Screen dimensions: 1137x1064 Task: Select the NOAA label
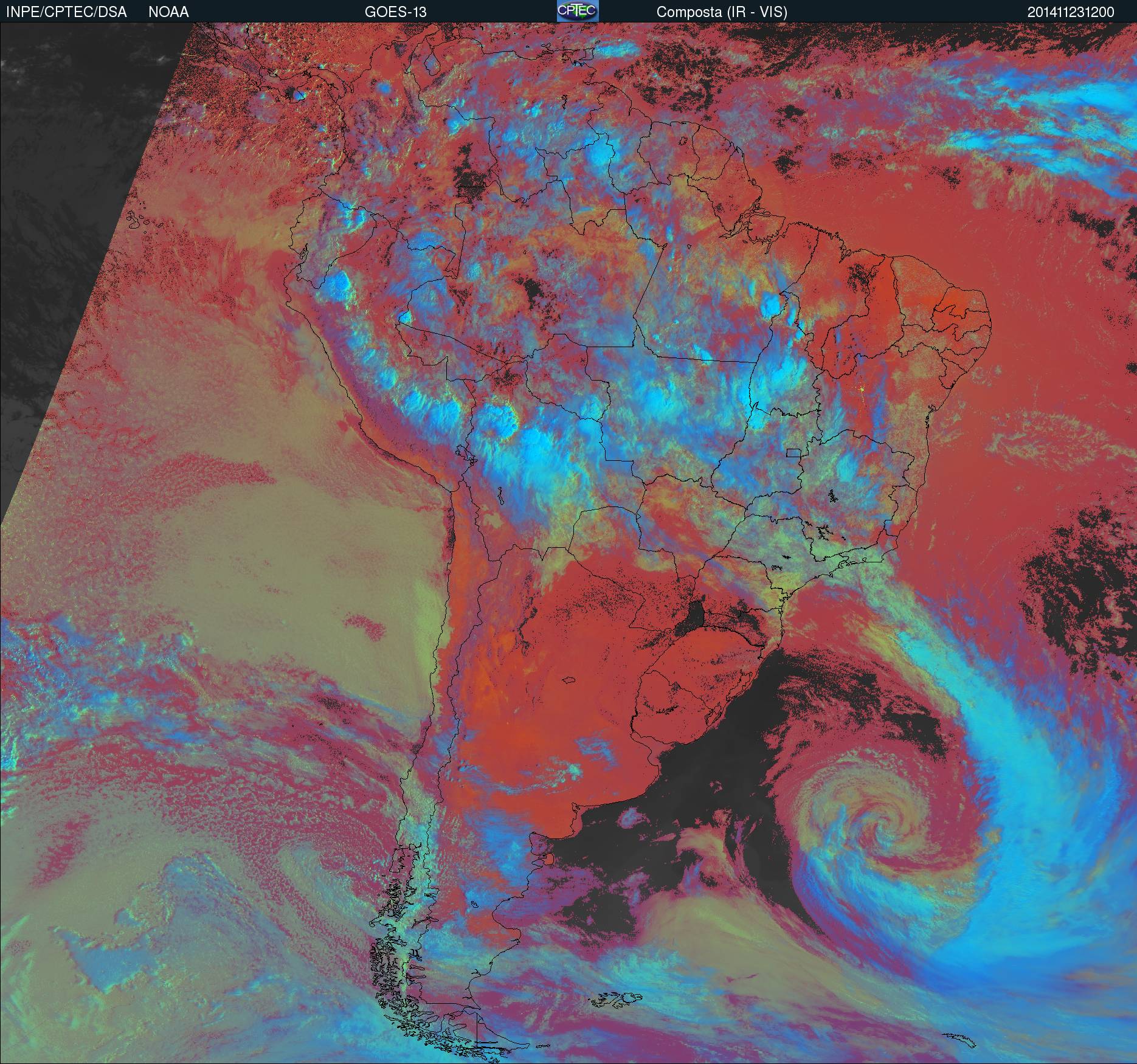coord(168,12)
